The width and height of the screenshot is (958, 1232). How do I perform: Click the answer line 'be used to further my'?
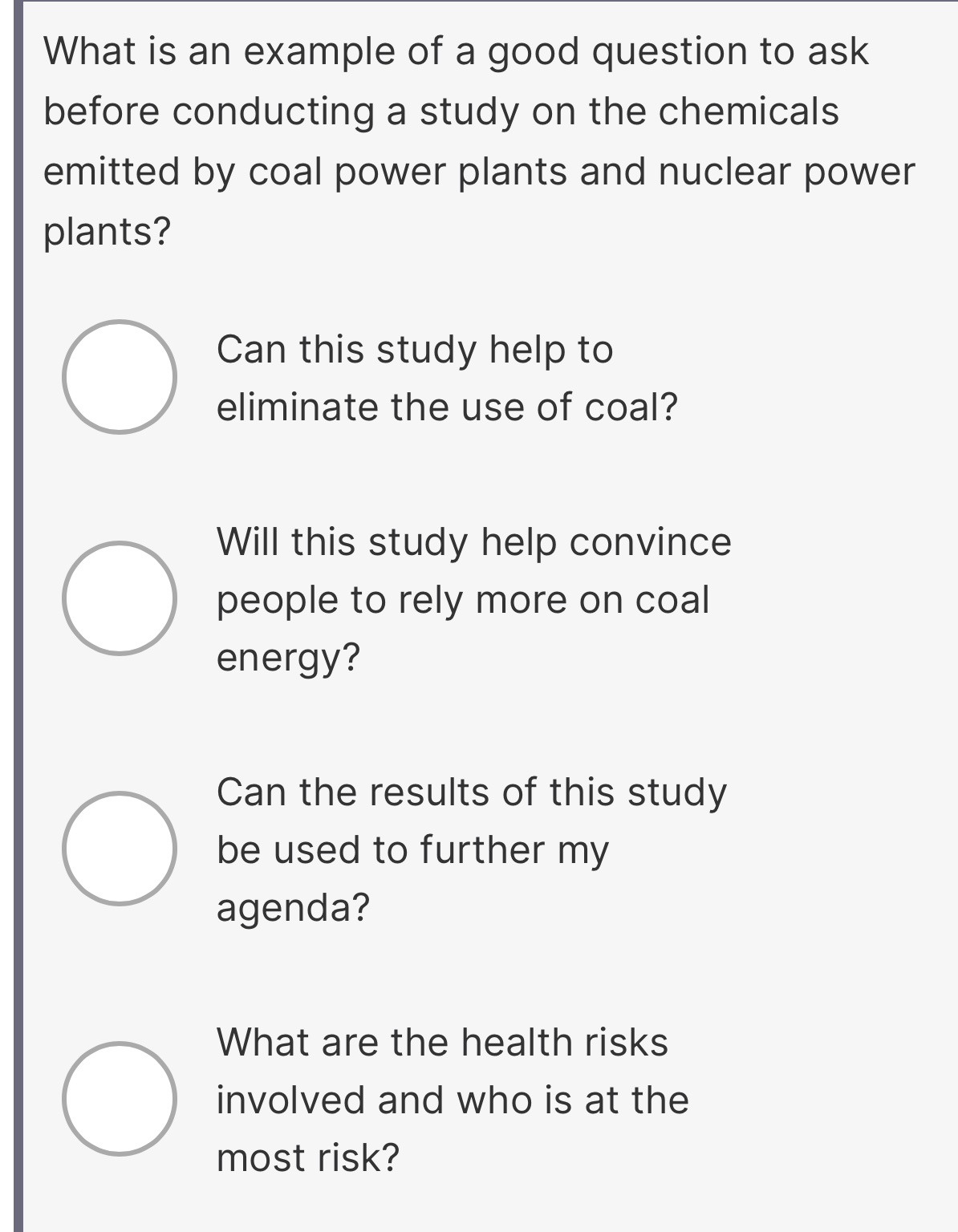412,849
